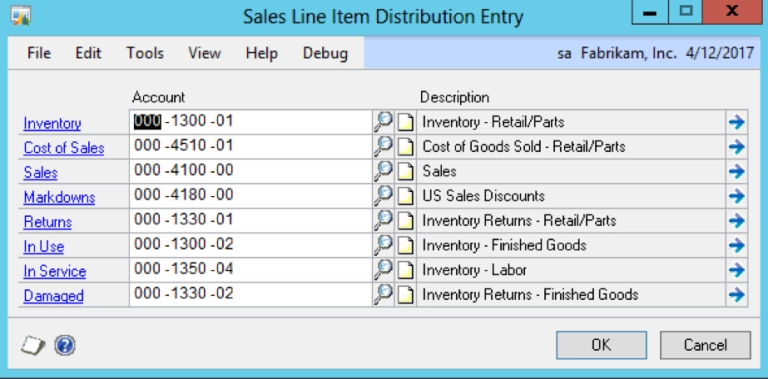Open account lookup for Sales row

click(x=384, y=171)
